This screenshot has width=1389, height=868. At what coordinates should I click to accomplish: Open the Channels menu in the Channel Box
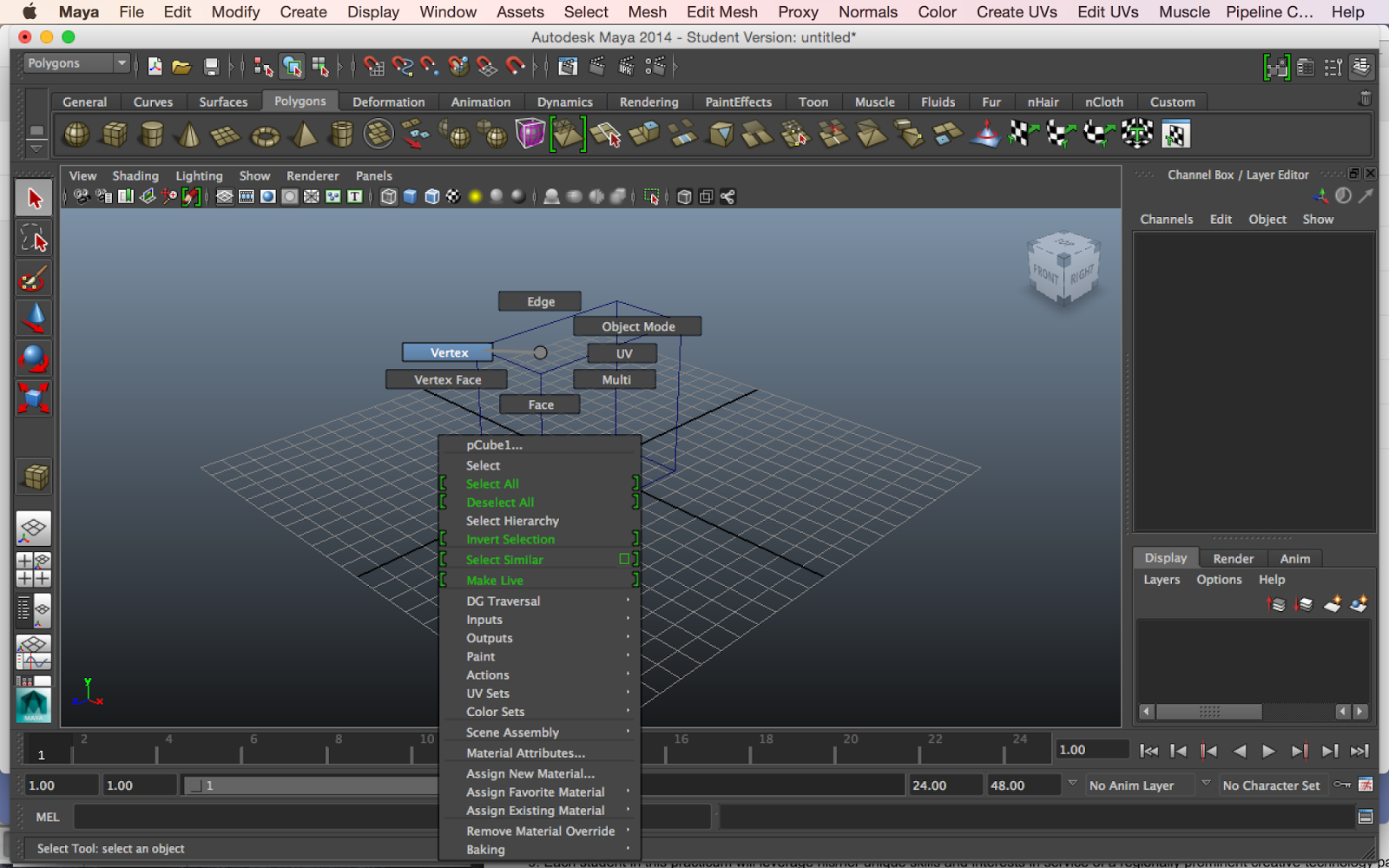click(1166, 220)
